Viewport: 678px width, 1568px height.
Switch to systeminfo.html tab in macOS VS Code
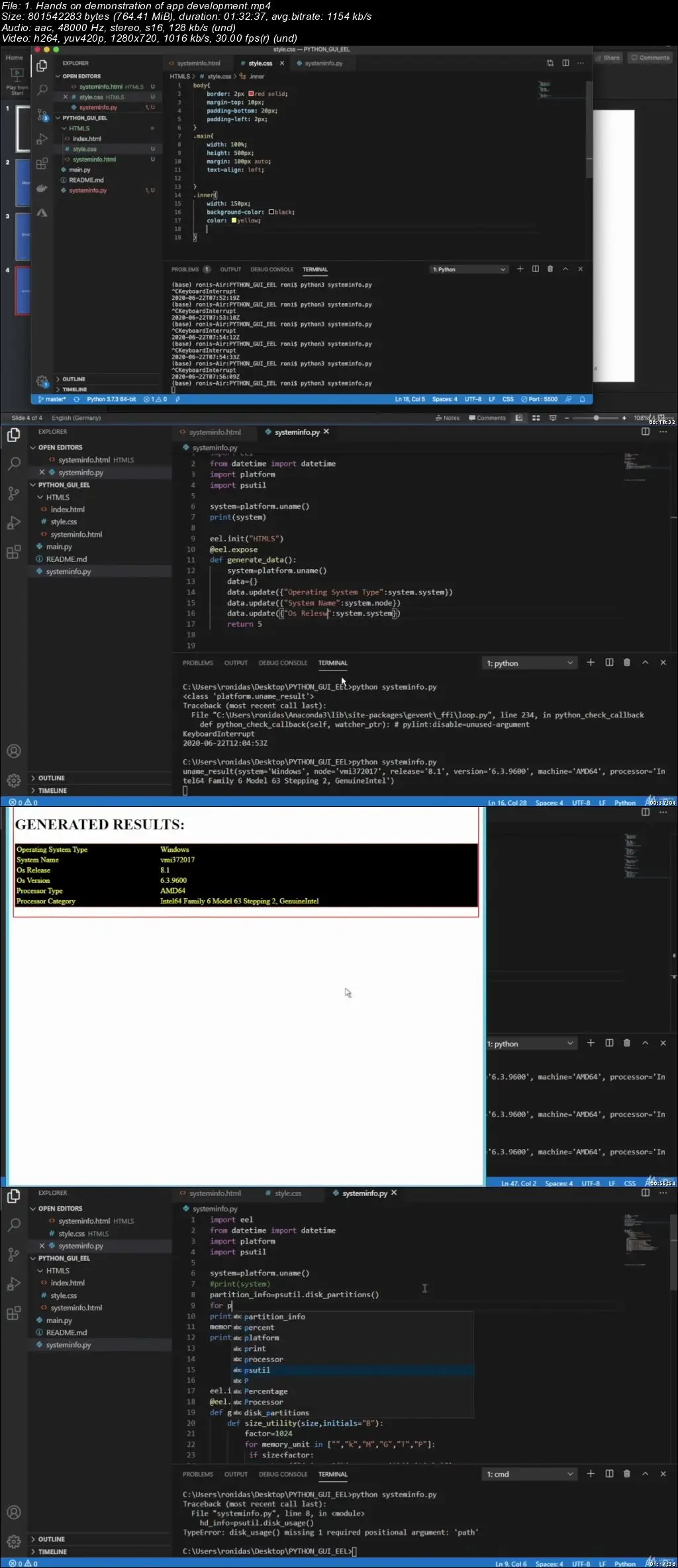198,63
